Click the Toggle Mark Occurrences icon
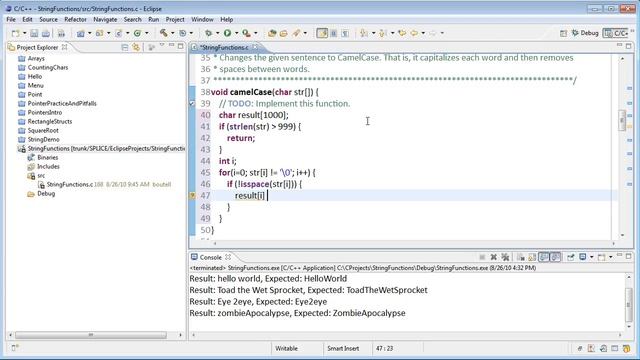 pos(322,33)
